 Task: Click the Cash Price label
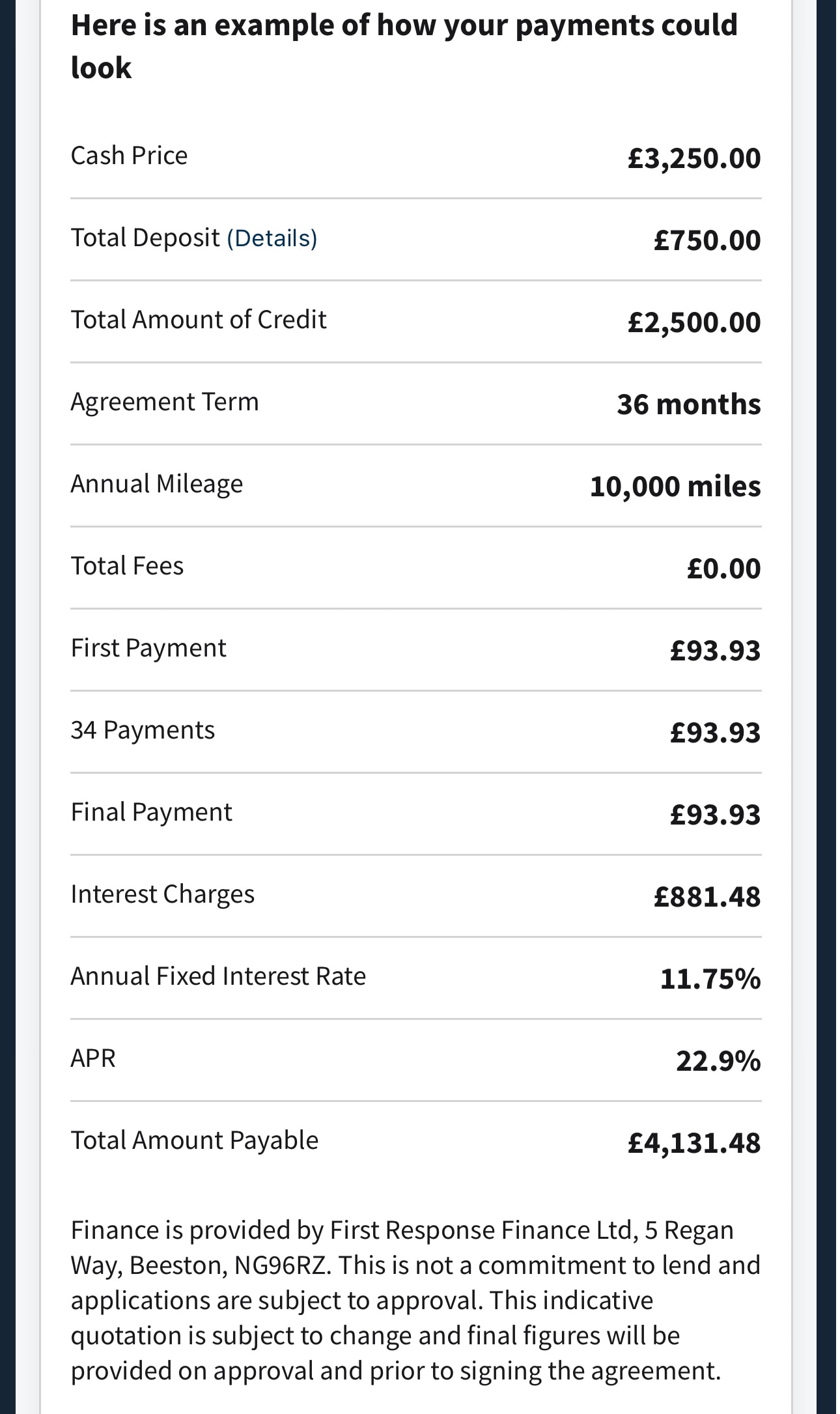click(x=129, y=156)
